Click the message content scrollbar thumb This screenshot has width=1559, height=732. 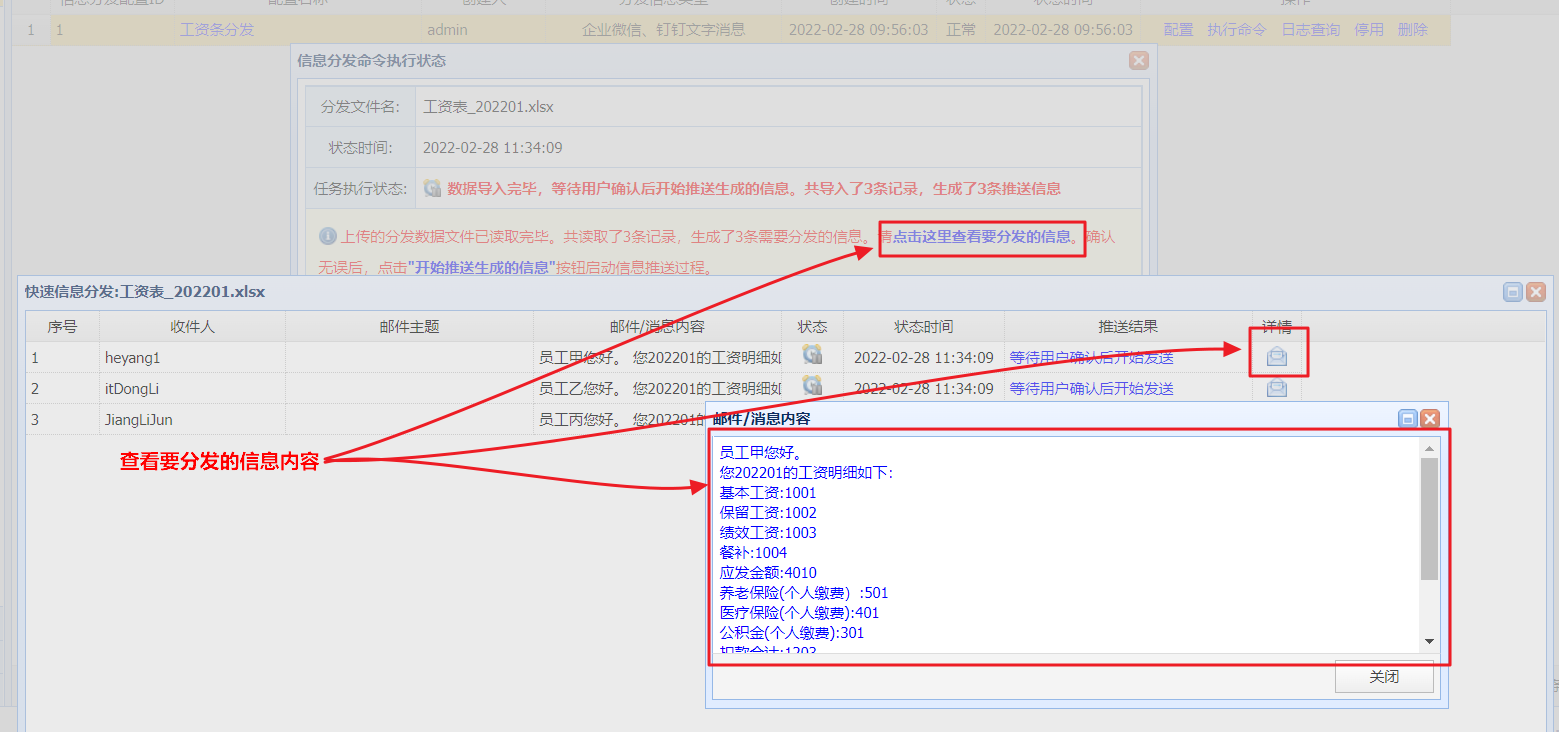[x=1429, y=519]
